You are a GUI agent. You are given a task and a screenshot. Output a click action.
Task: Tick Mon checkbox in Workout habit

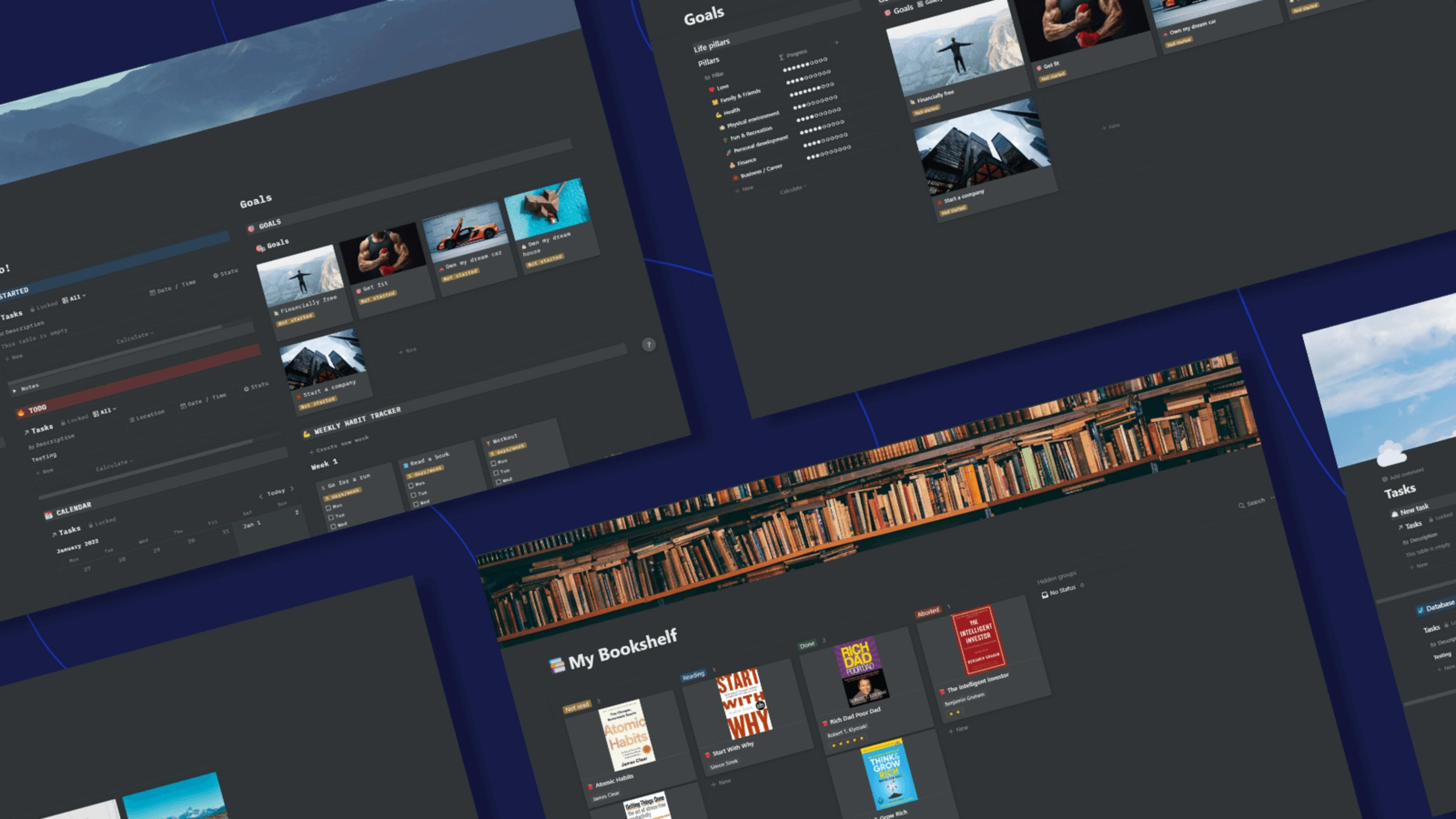(x=493, y=463)
